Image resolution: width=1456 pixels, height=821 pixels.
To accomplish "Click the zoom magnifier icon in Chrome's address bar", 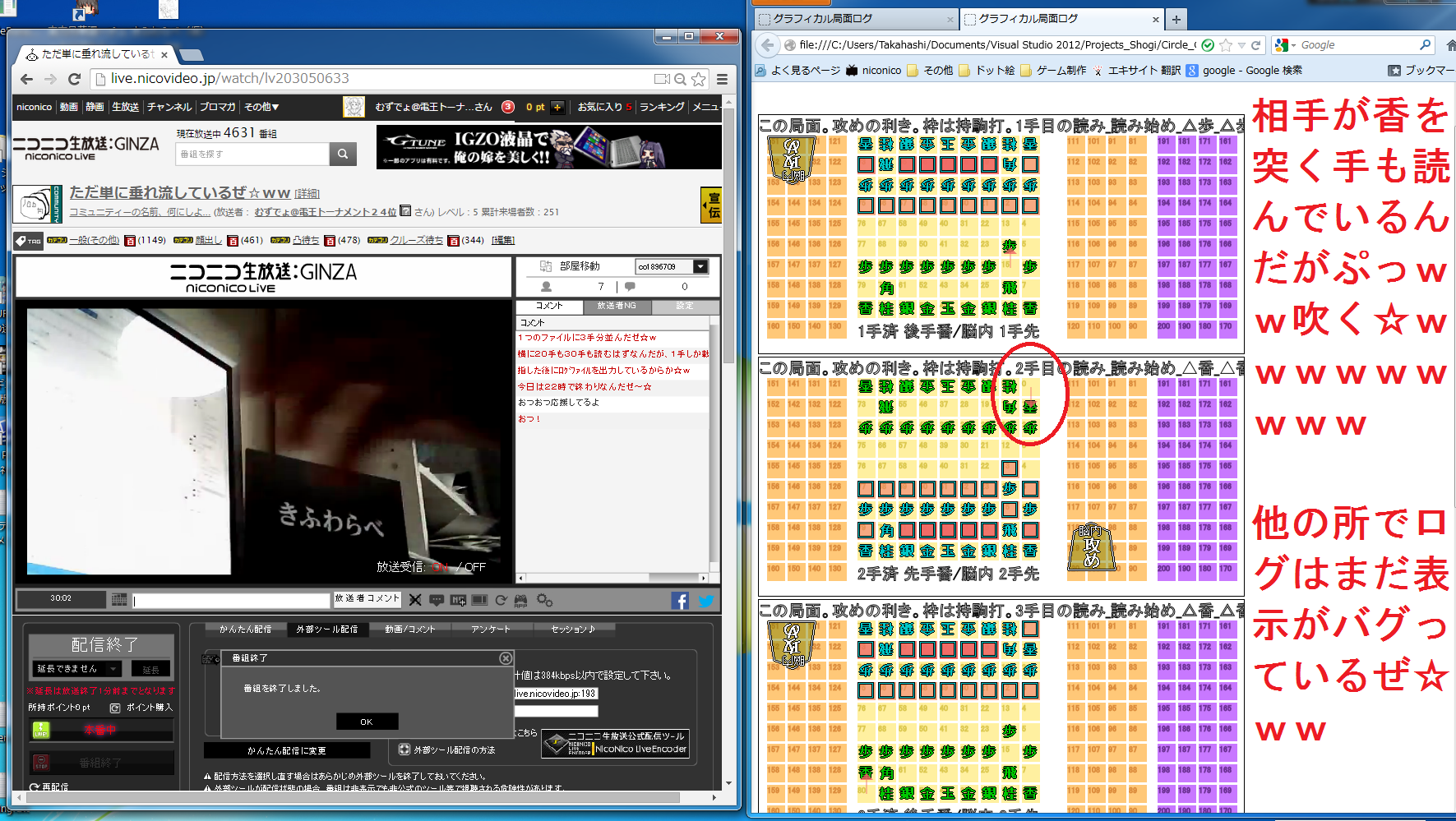I will [680, 79].
